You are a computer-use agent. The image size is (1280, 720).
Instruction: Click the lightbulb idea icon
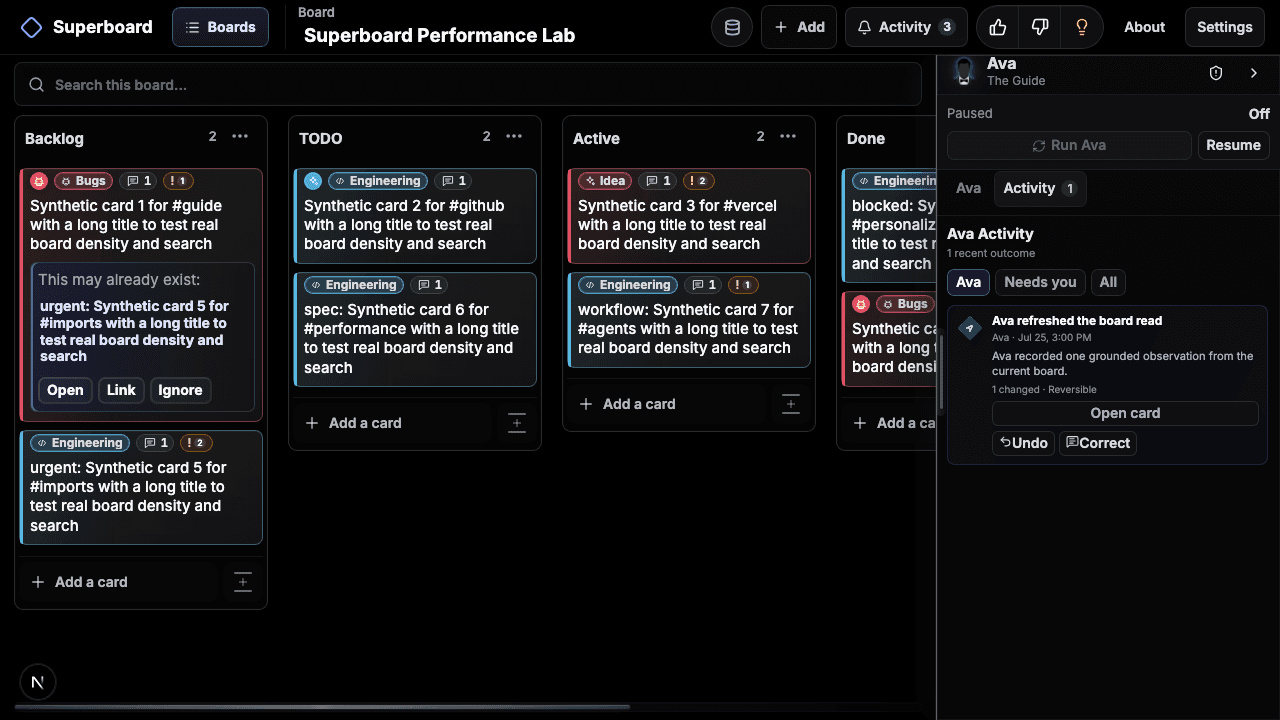[x=1081, y=27]
